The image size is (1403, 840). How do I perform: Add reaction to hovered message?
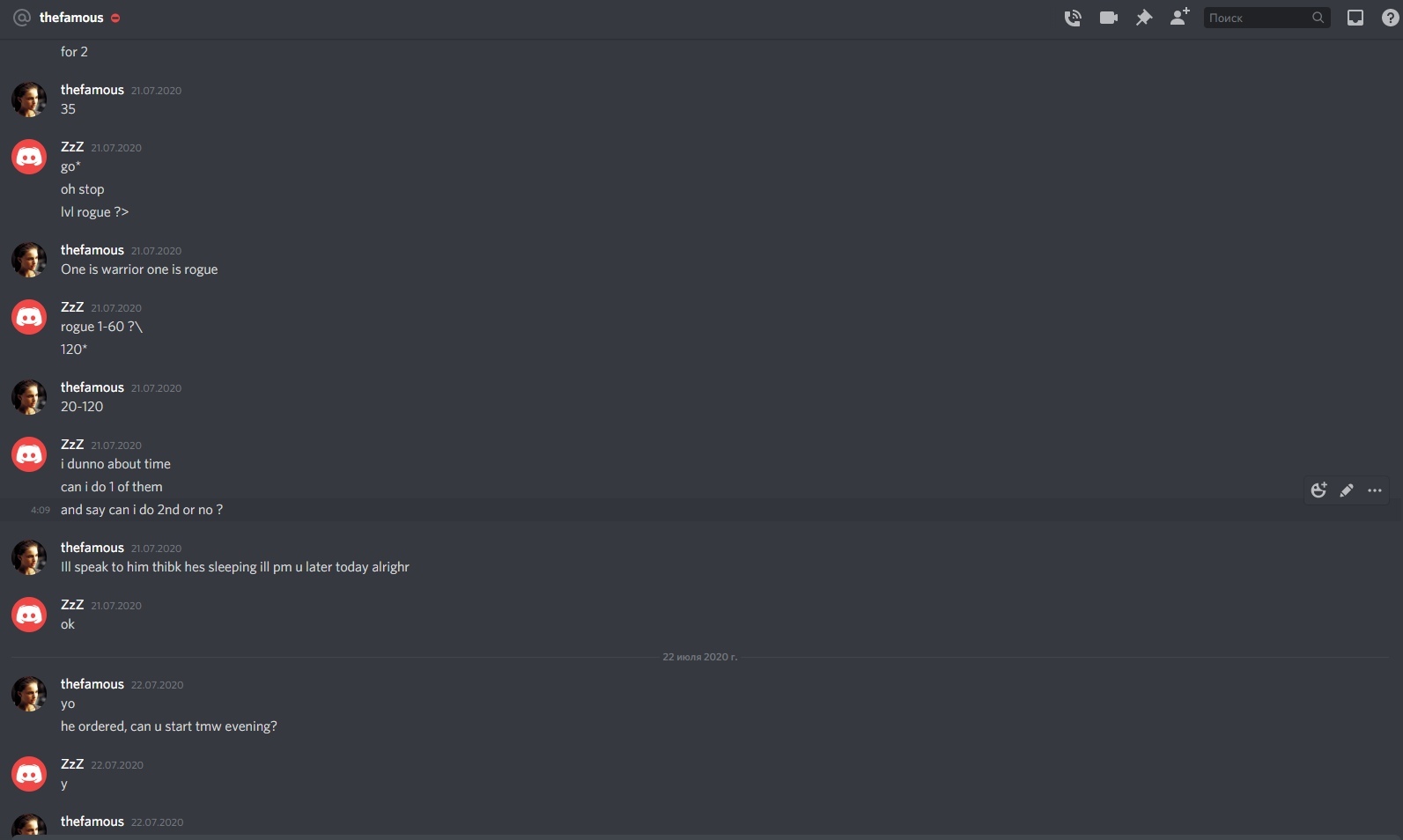1318,490
